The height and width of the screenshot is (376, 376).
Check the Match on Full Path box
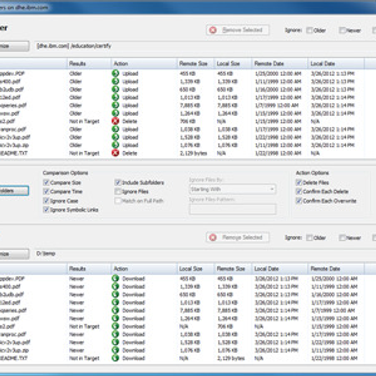click(118, 201)
